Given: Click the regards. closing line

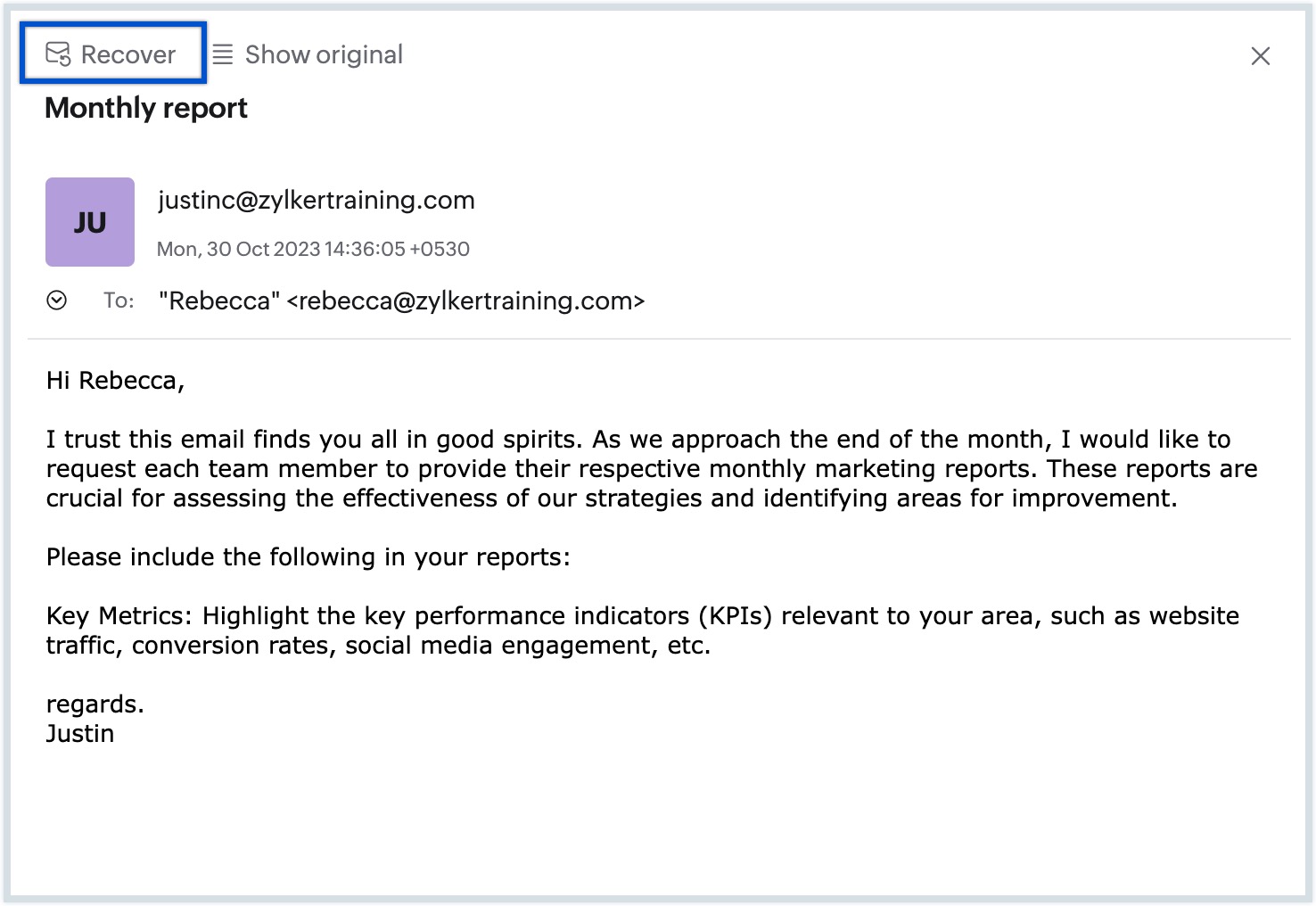Looking at the screenshot, I should [95, 704].
